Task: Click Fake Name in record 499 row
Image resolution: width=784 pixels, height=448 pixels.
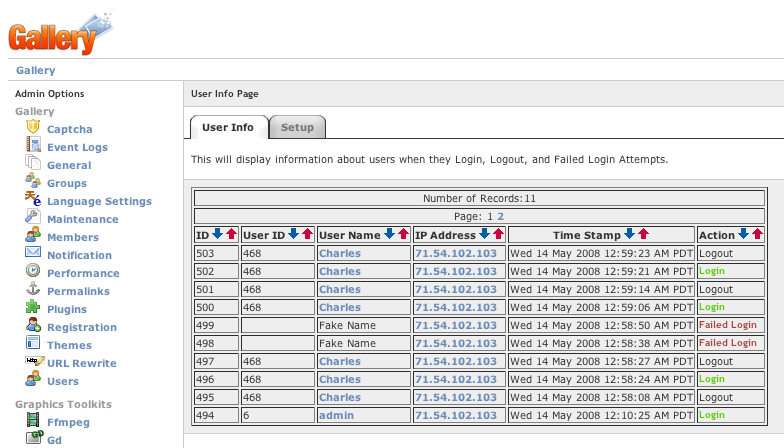Action: click(x=348, y=326)
